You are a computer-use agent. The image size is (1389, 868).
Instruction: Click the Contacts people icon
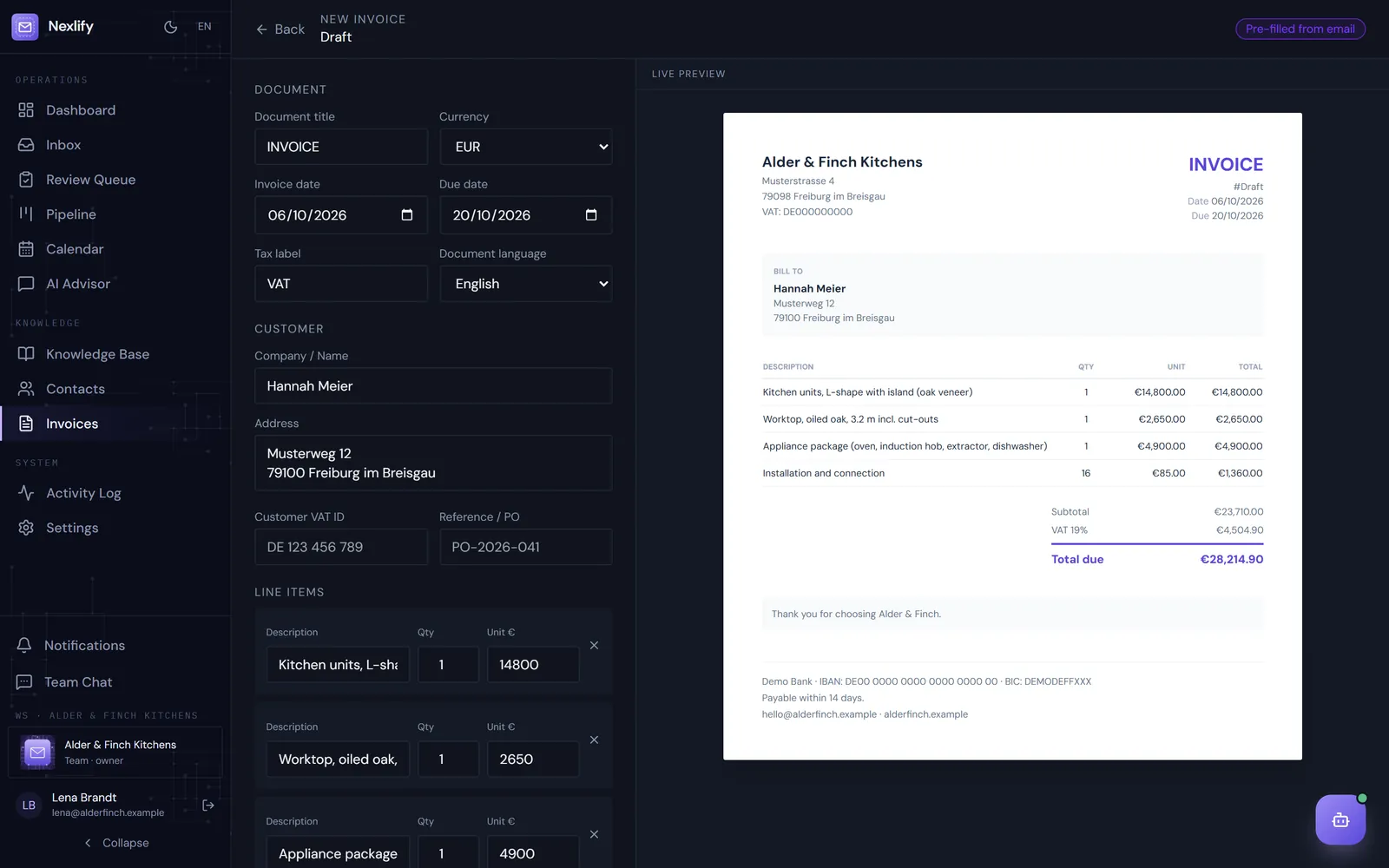[26, 389]
